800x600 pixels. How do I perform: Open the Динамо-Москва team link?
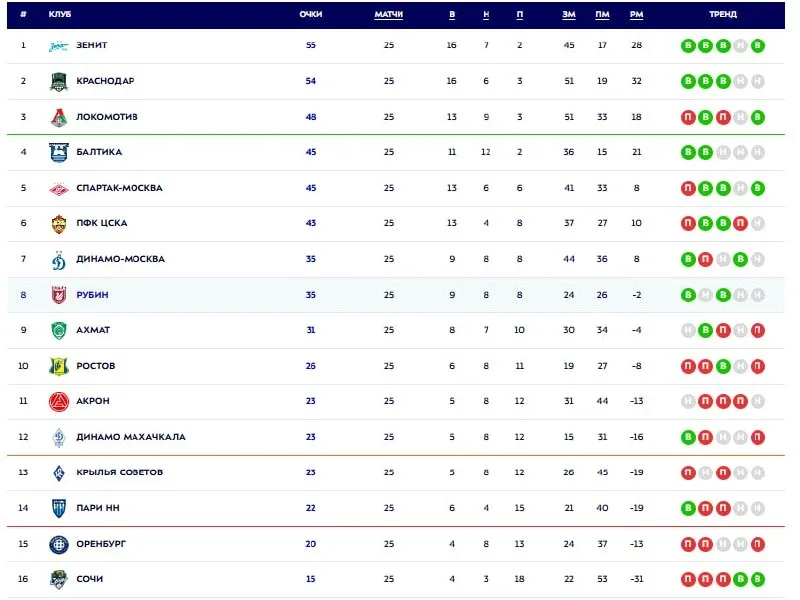(x=120, y=259)
